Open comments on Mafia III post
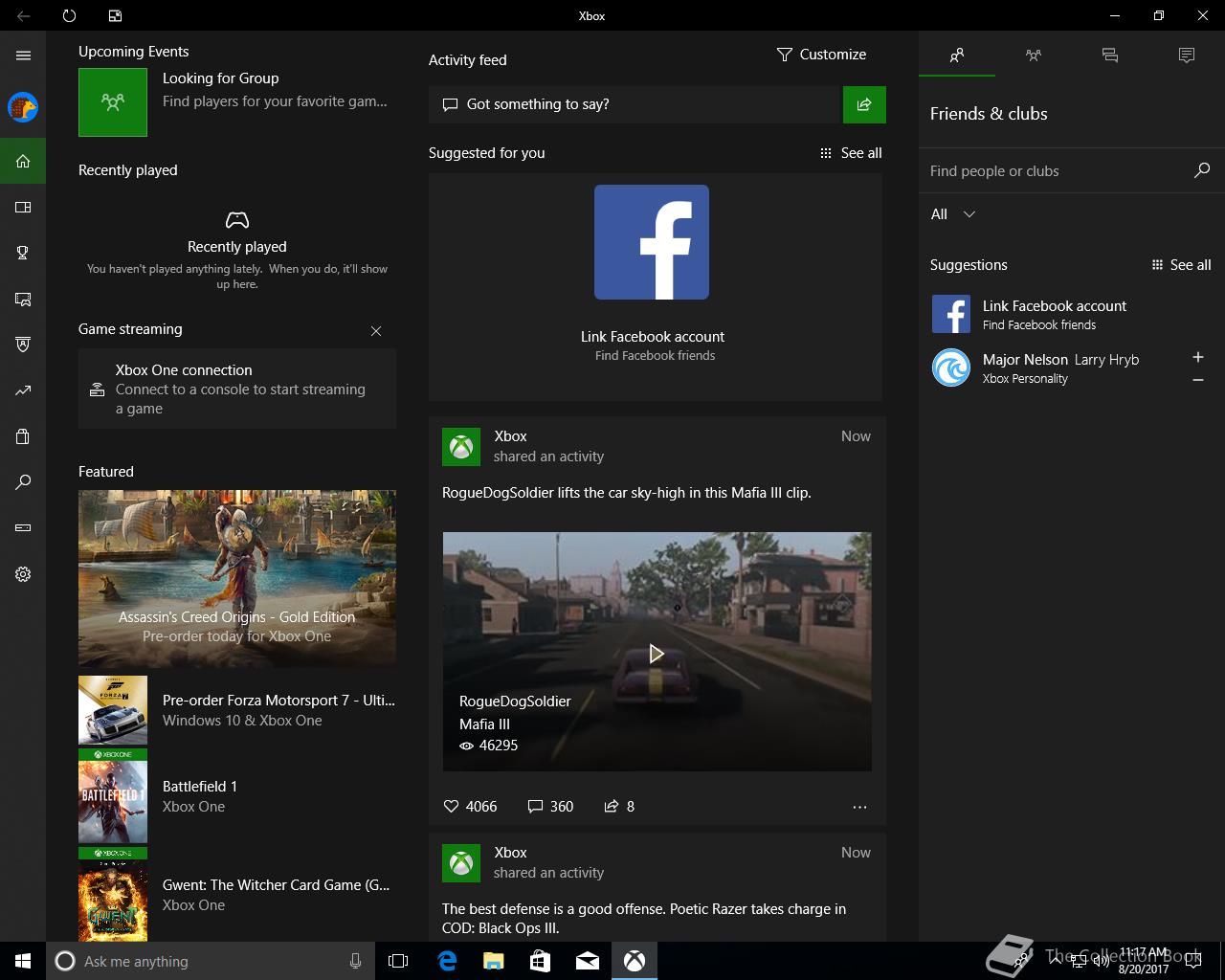1225x980 pixels. [x=550, y=807]
